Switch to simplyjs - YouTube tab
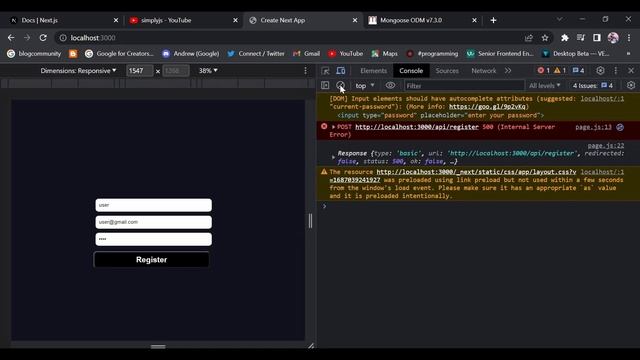640x360 pixels. pyautogui.click(x=182, y=20)
